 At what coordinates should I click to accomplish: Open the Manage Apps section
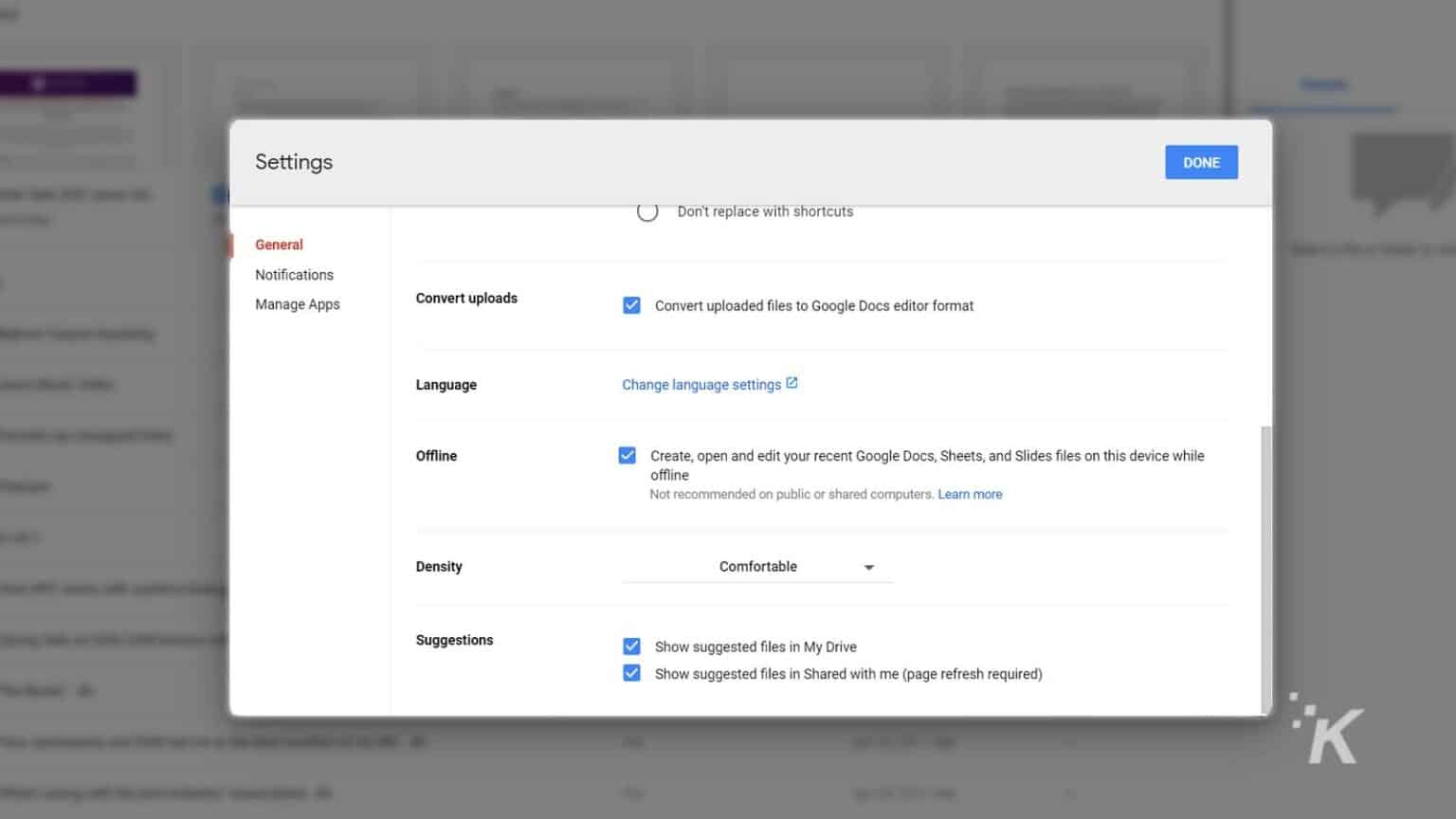[297, 303]
